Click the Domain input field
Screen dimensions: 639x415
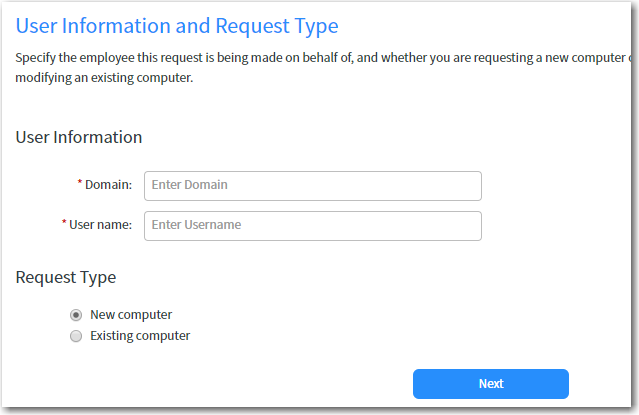(x=312, y=186)
